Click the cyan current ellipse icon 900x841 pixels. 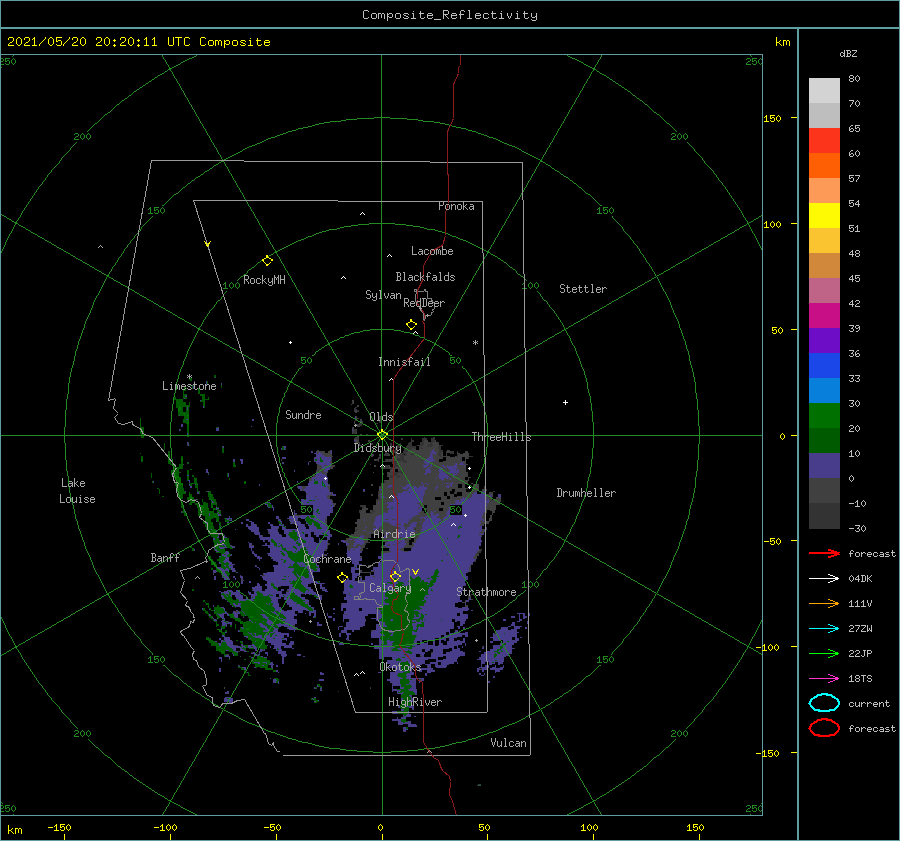(x=824, y=703)
